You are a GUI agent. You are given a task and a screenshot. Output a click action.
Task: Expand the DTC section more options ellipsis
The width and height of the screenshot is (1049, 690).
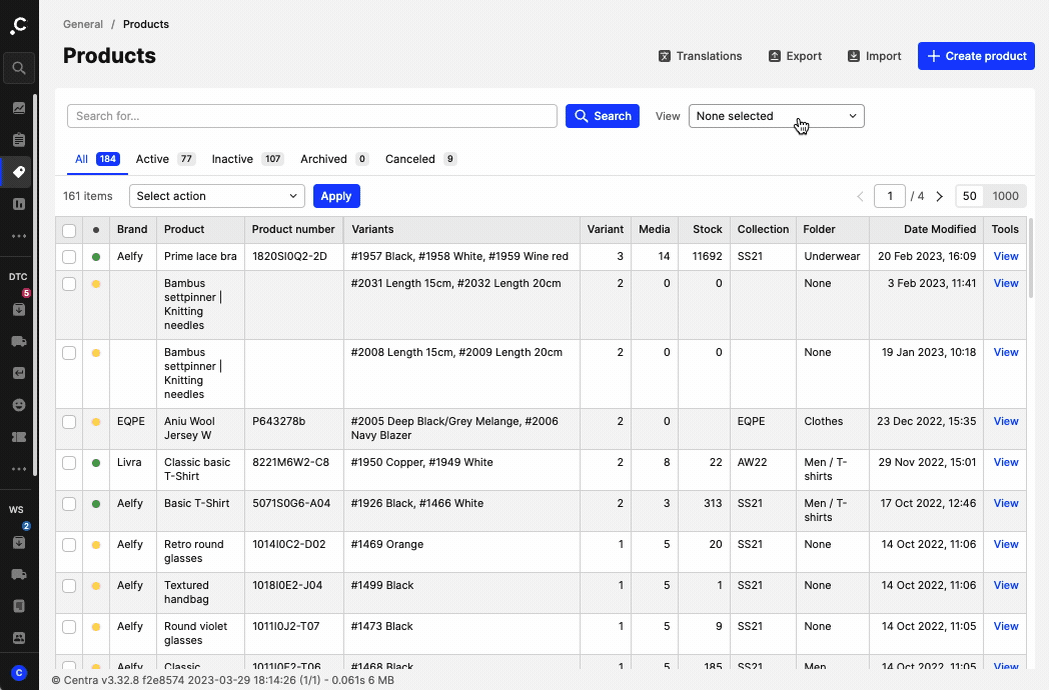19,469
